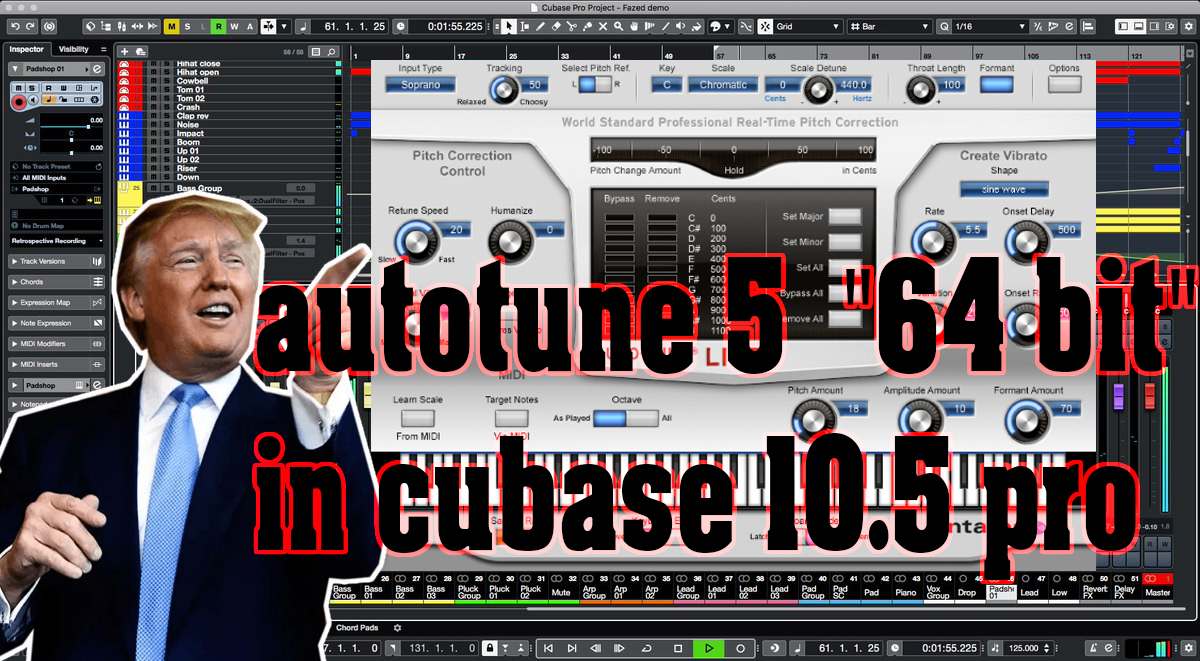Click the Set Minor button

coord(844,242)
